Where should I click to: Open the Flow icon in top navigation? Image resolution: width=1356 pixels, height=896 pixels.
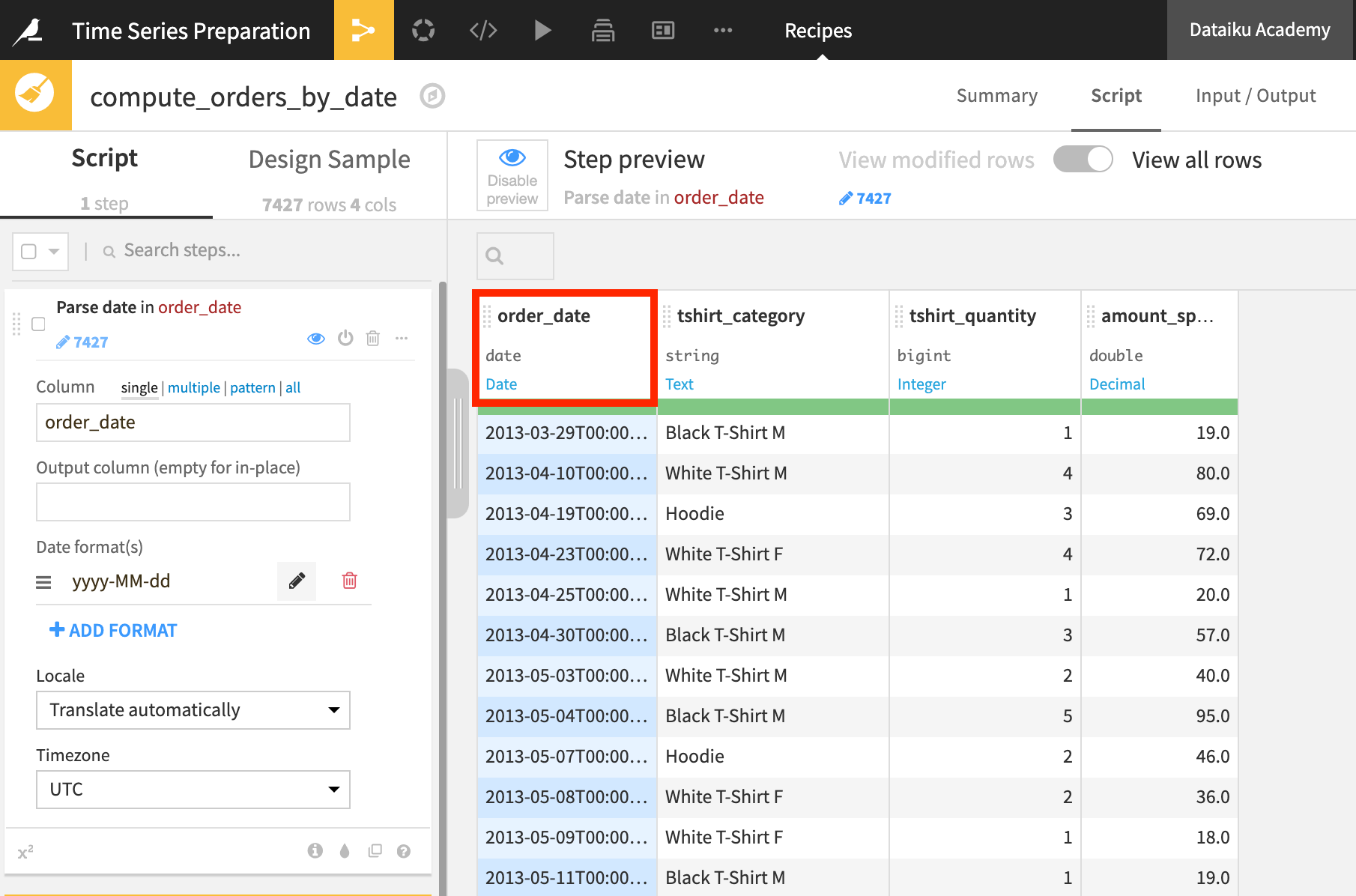363,30
